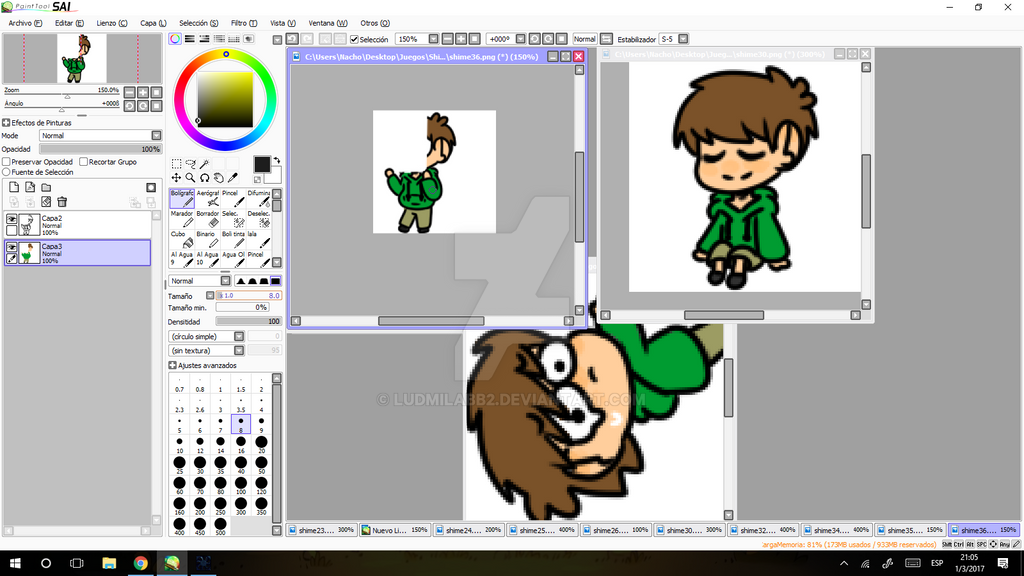Select the Binario binary pen tool

208,239
